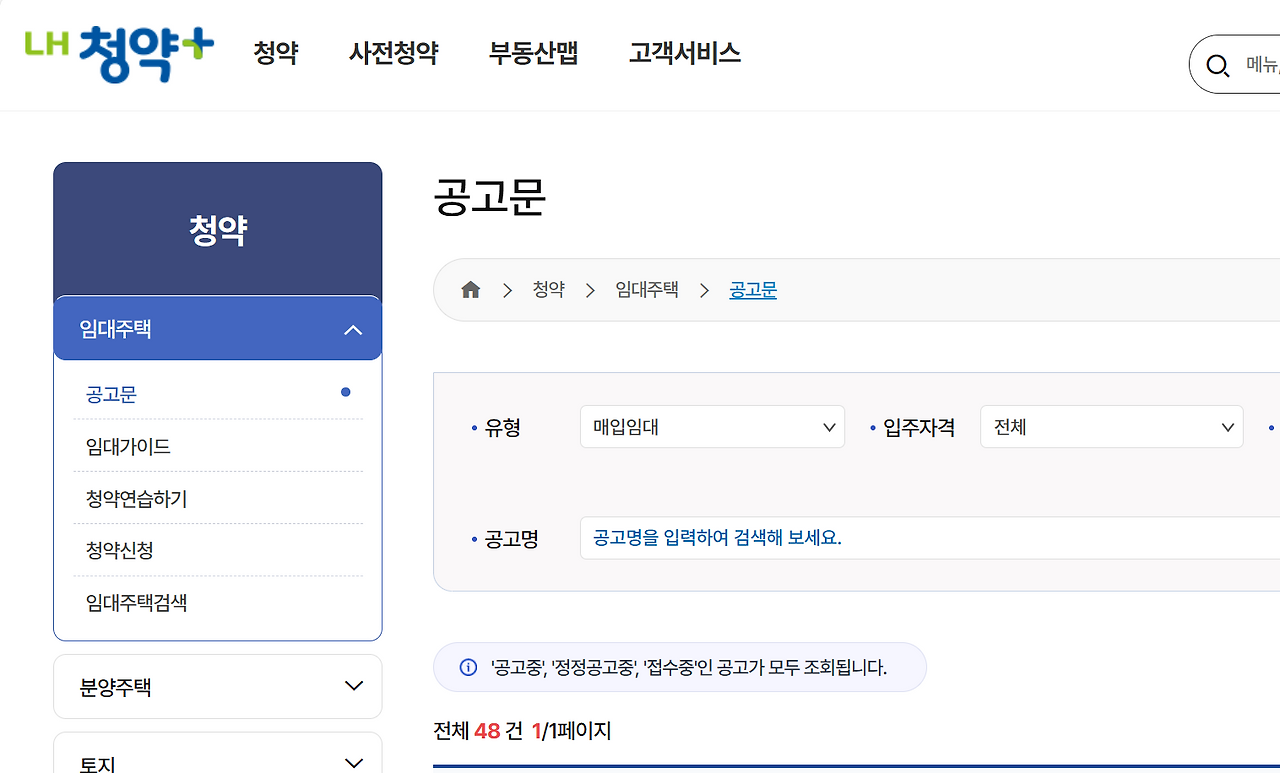This screenshot has width=1280, height=773.
Task: Open the 부동산맵 top menu
Action: (534, 53)
